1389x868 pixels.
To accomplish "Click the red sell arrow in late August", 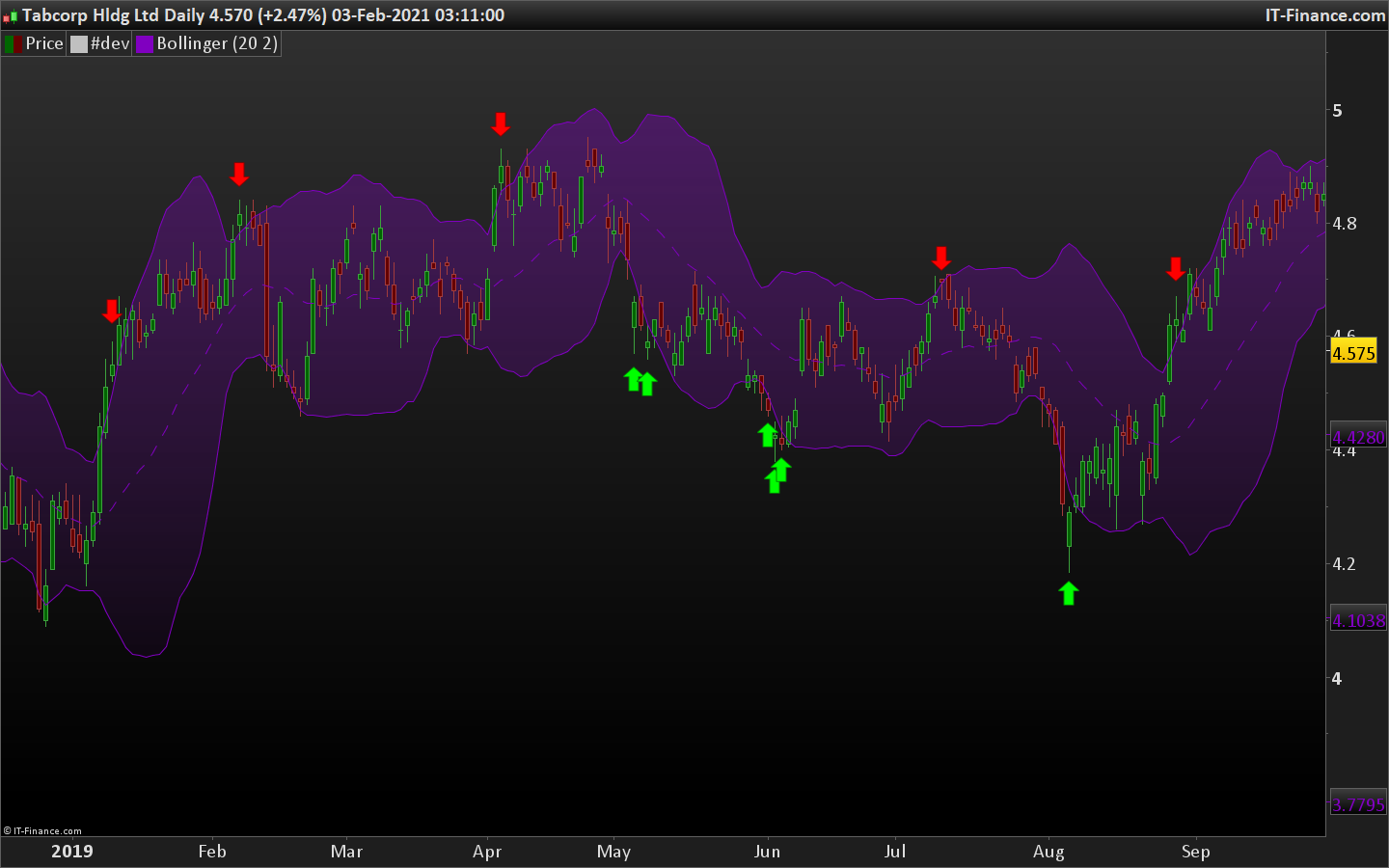I will pyautogui.click(x=1175, y=268).
